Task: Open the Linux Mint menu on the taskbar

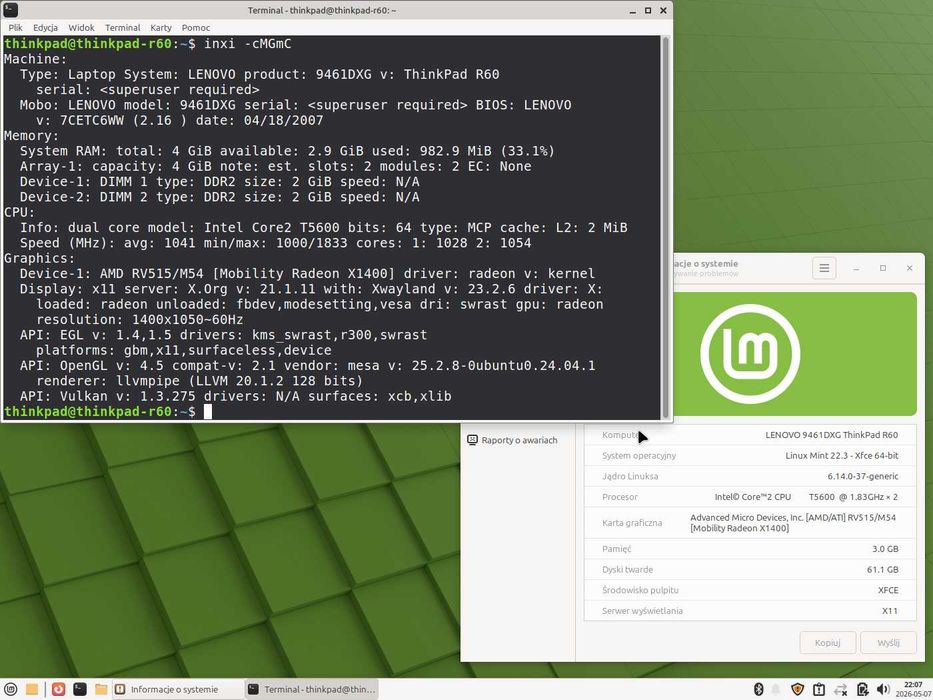Action: tap(11, 689)
